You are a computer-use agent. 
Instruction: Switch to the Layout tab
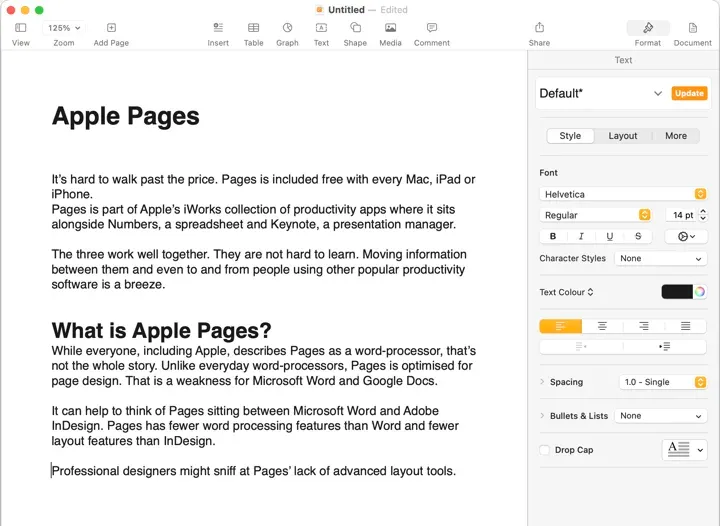point(623,136)
